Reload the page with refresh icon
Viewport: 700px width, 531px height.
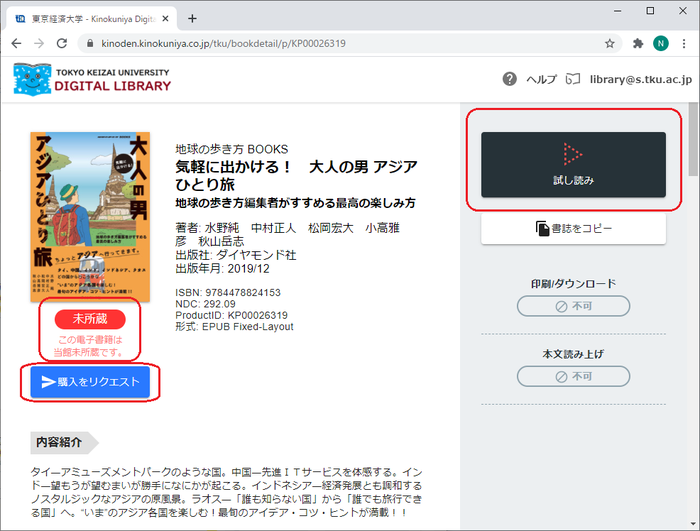(x=62, y=43)
